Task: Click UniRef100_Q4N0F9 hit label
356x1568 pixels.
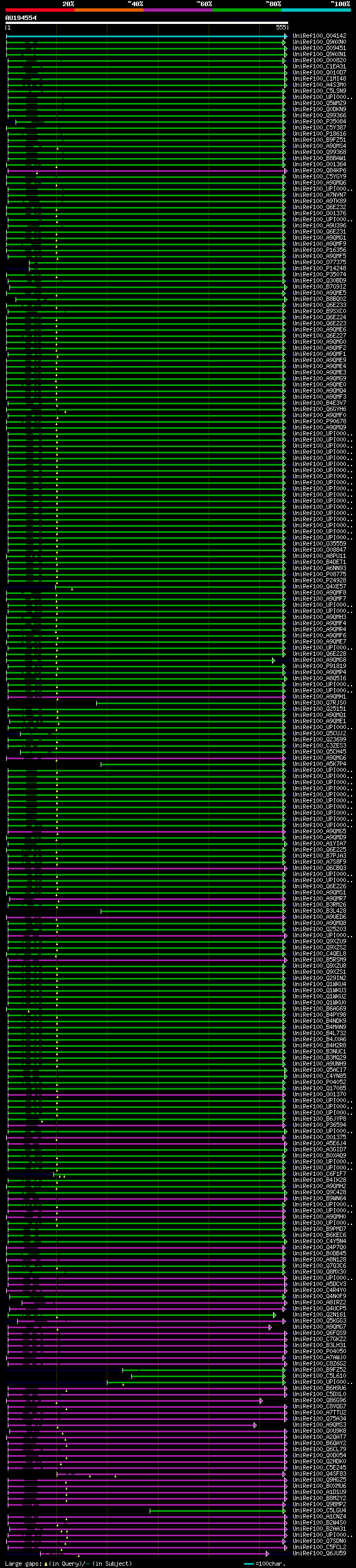Action: [319, 1297]
